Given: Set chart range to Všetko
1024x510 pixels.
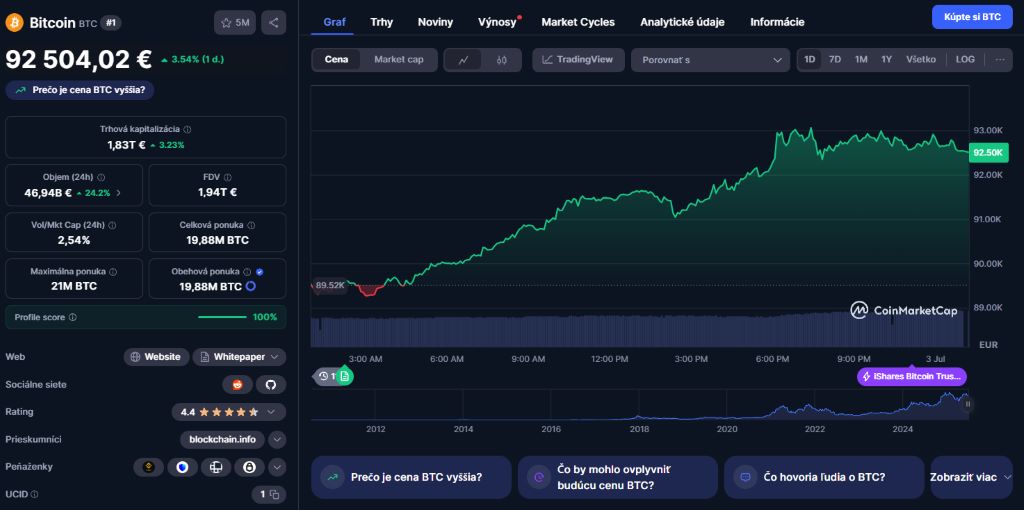Looking at the screenshot, I should [921, 59].
